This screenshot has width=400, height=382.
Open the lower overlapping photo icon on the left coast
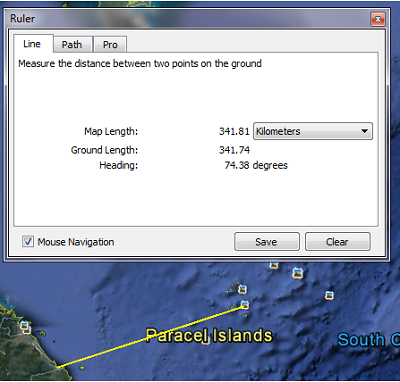[x=27, y=330]
